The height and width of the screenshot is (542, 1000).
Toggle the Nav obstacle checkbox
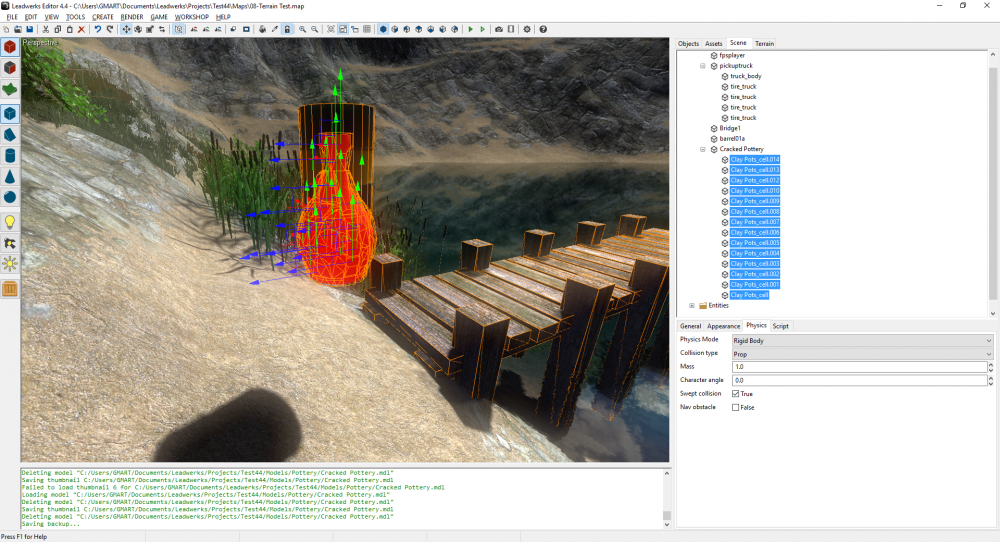[736, 407]
